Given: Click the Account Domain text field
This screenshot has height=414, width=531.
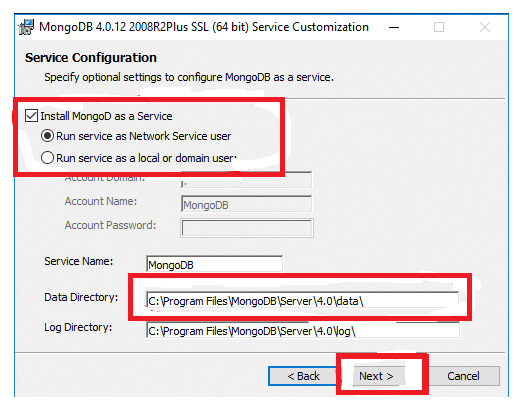Looking at the screenshot, I should click(x=247, y=181).
